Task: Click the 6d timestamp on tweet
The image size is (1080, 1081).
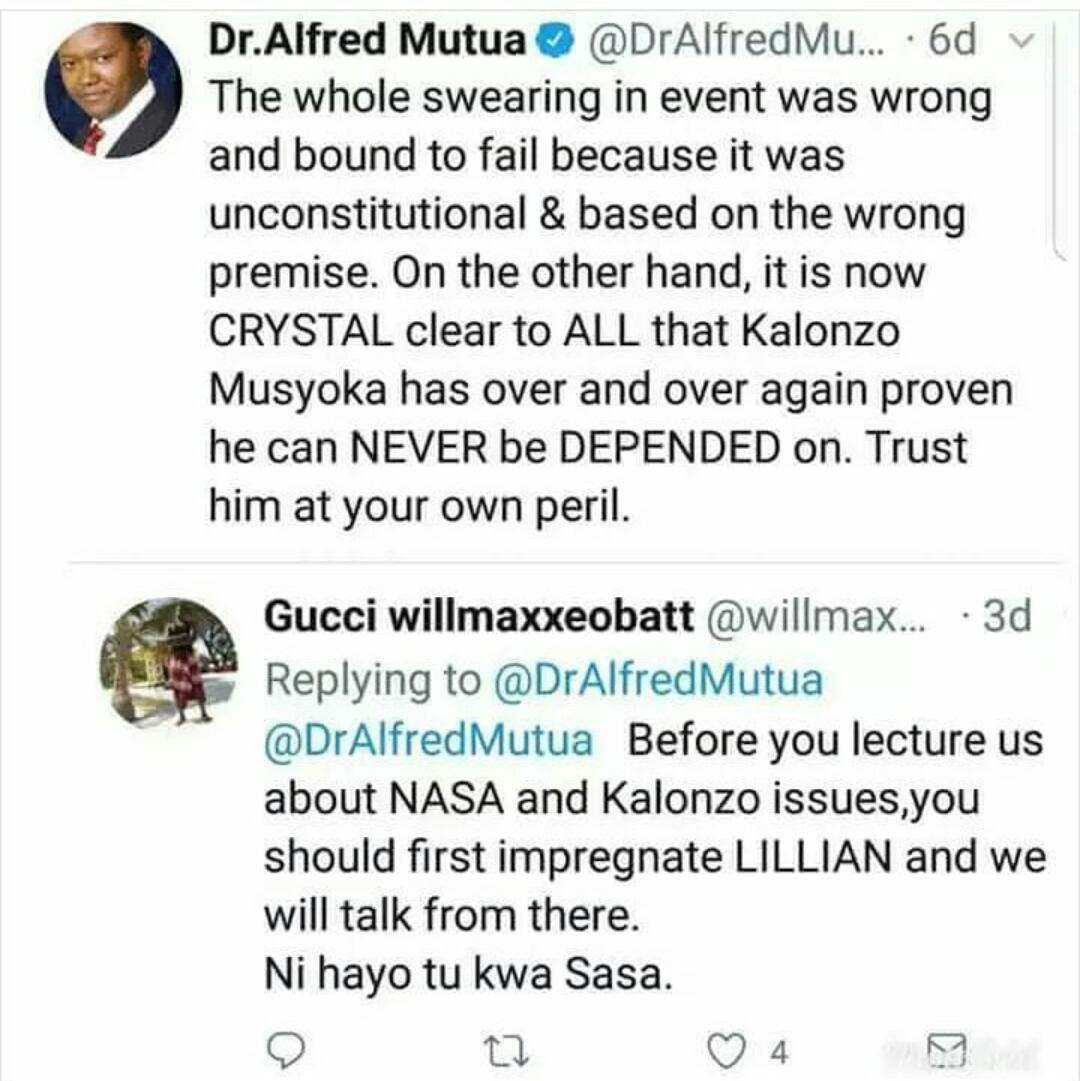Action: (952, 41)
